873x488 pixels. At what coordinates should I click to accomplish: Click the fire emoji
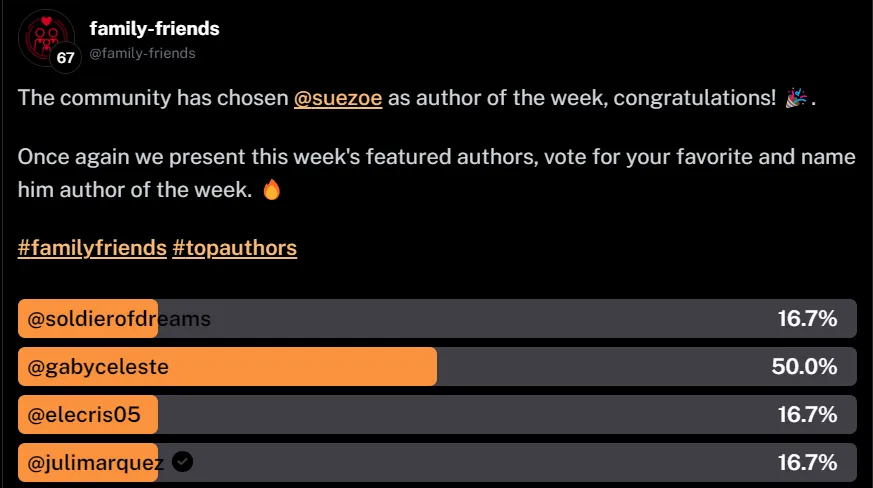271,189
